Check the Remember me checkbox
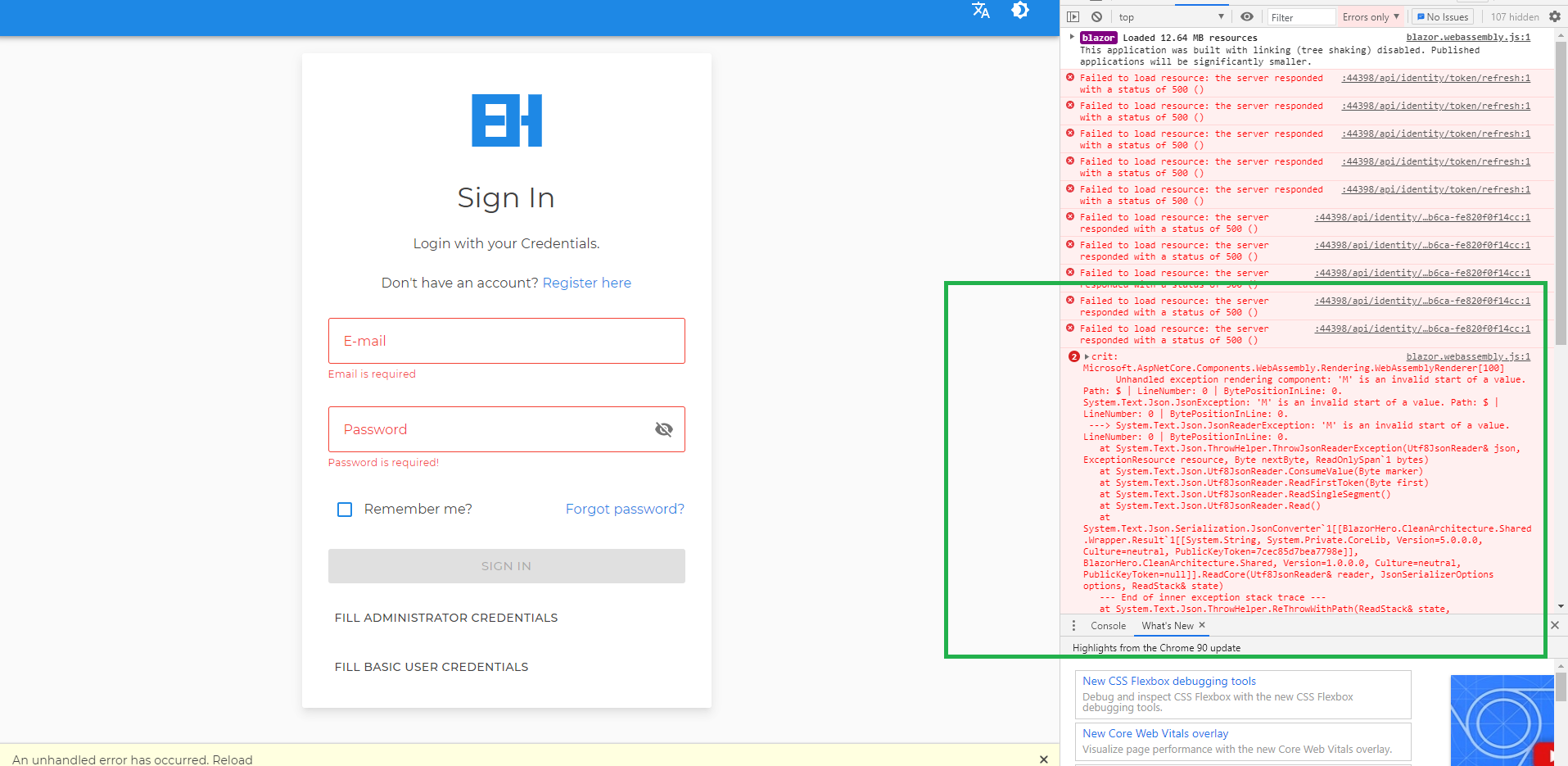Screen dimensions: 1568x766 pos(344,509)
